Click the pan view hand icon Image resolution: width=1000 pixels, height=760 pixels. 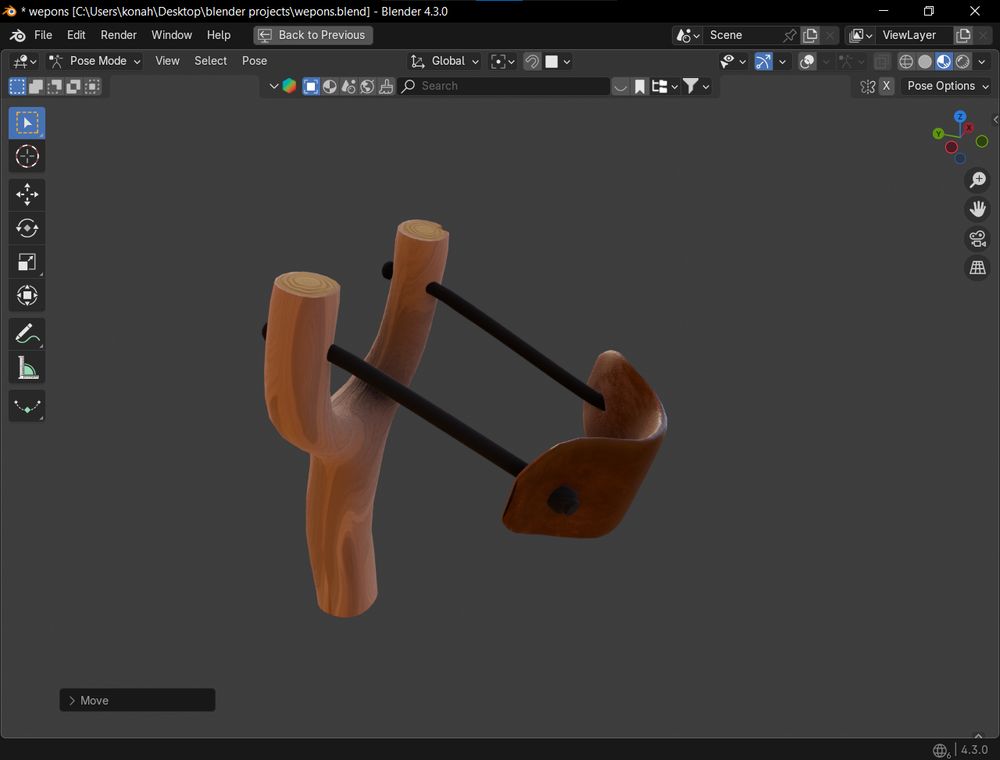pos(977,209)
